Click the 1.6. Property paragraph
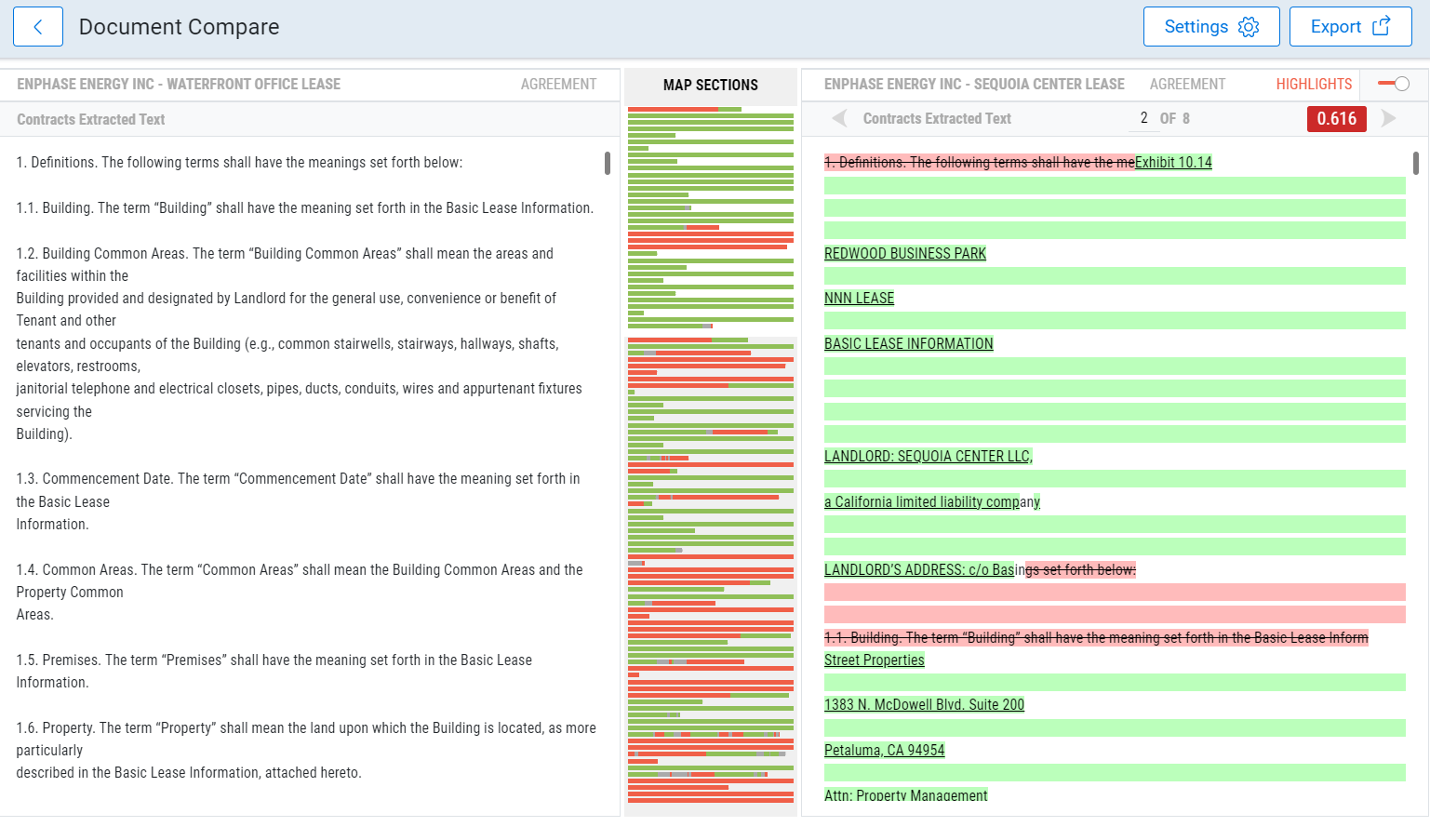Viewport: 1430px width, 840px height. click(x=306, y=750)
